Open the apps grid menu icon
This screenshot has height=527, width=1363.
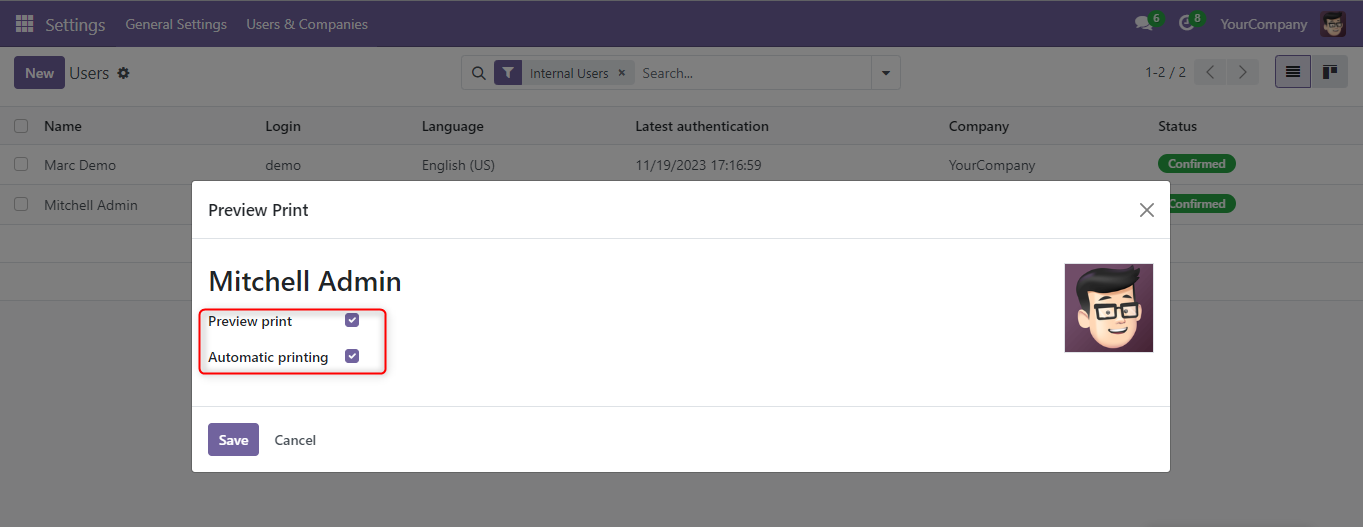pos(24,24)
